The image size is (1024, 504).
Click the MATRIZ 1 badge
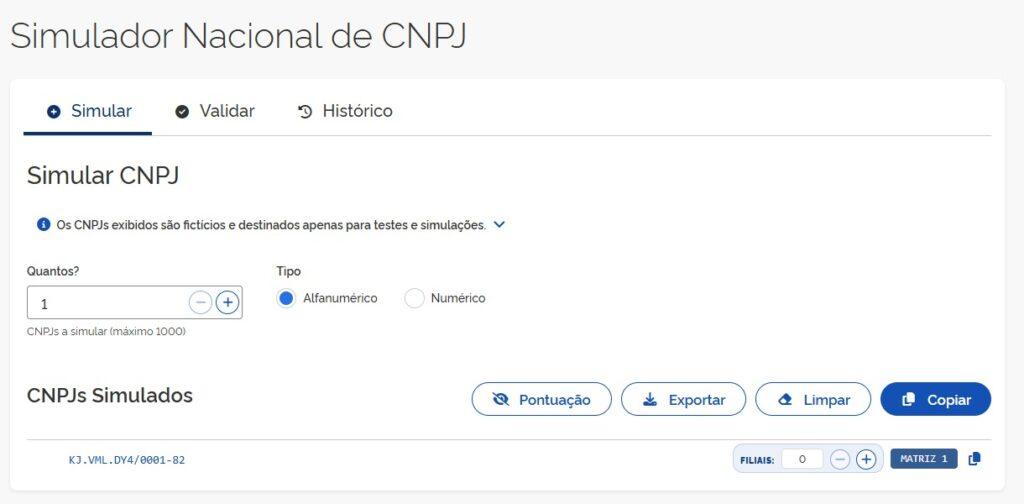click(923, 459)
